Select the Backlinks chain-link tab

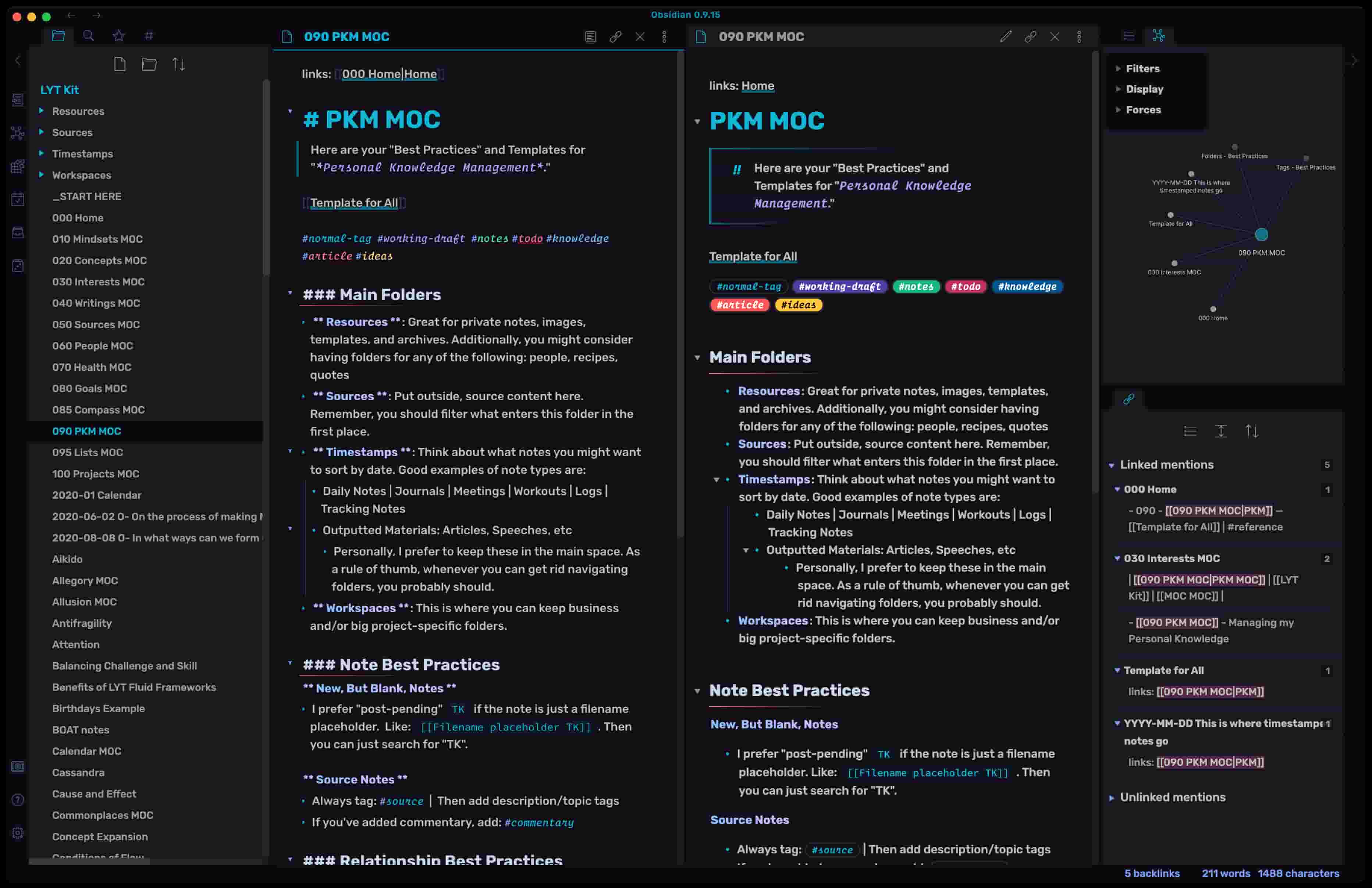pos(1129,399)
